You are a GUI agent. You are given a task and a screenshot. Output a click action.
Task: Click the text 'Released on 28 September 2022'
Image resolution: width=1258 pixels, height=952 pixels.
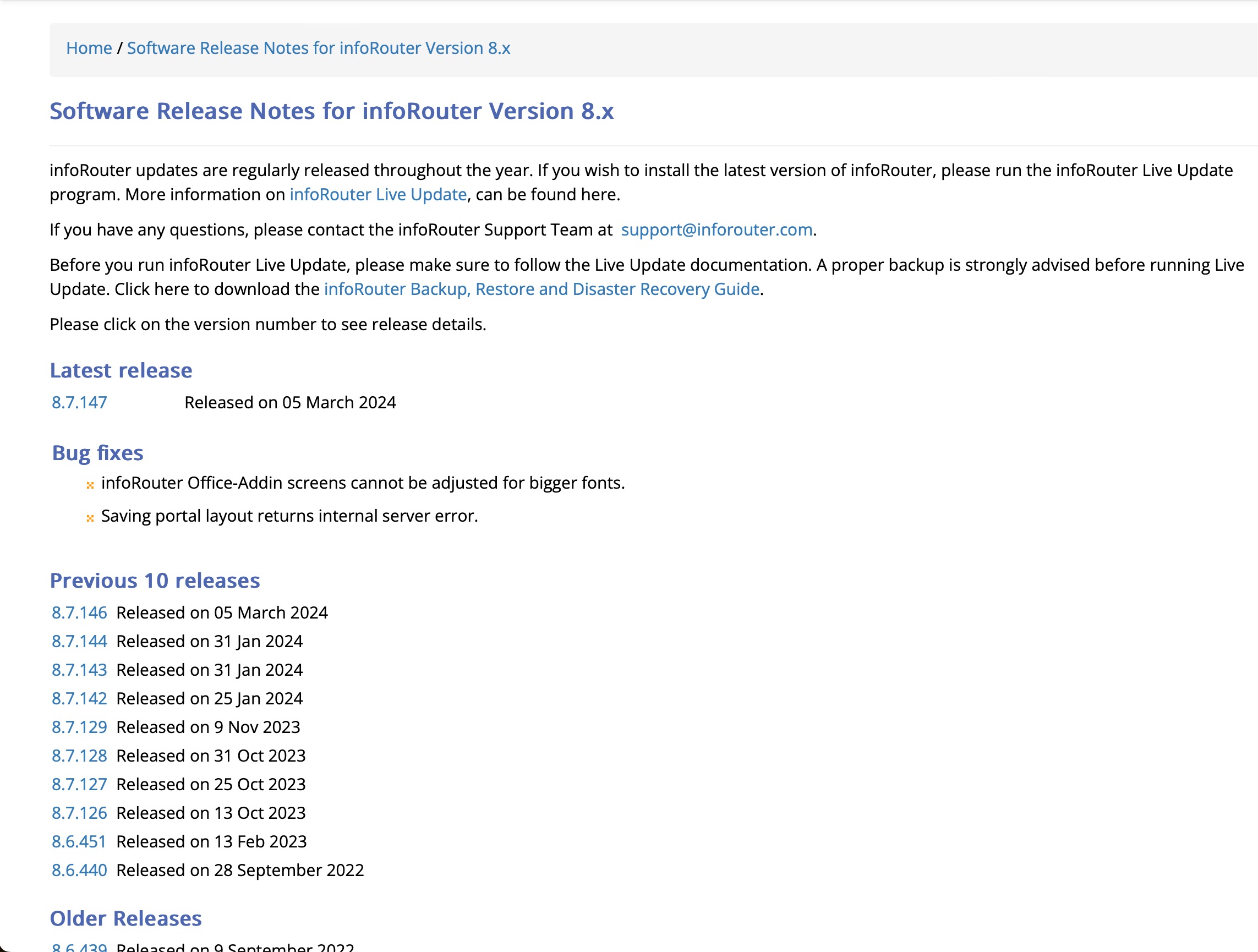point(240,871)
